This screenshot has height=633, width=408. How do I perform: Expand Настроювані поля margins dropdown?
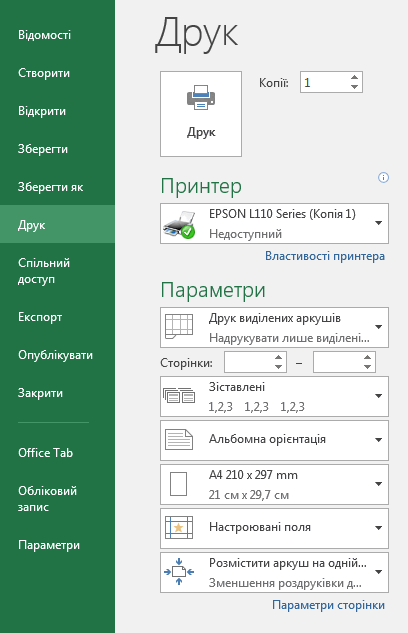coord(274,528)
